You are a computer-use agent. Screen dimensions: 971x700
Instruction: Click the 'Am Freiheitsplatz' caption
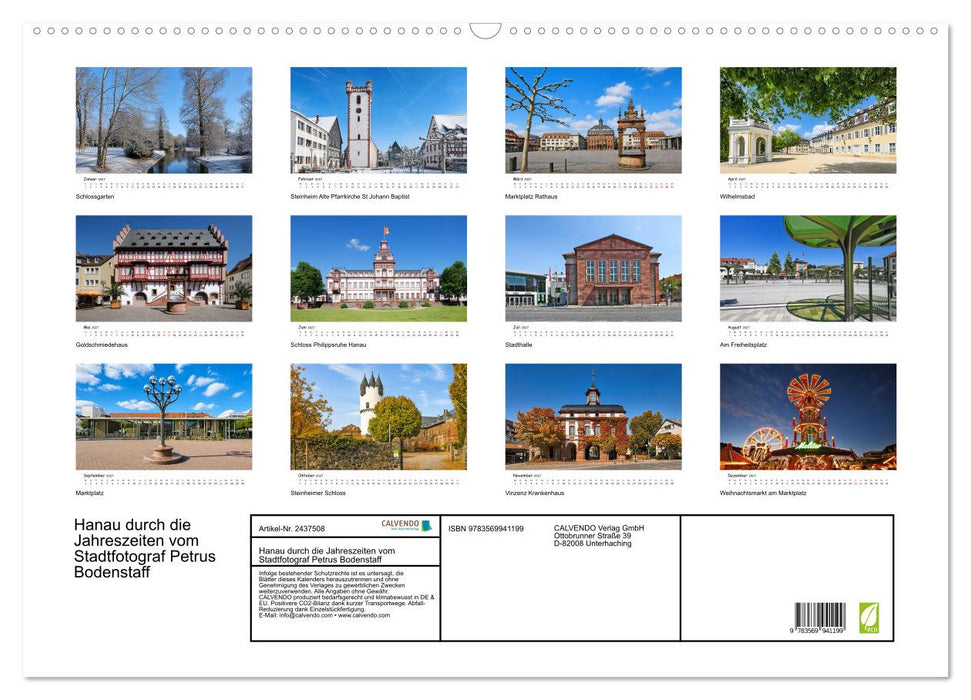pyautogui.click(x=743, y=344)
